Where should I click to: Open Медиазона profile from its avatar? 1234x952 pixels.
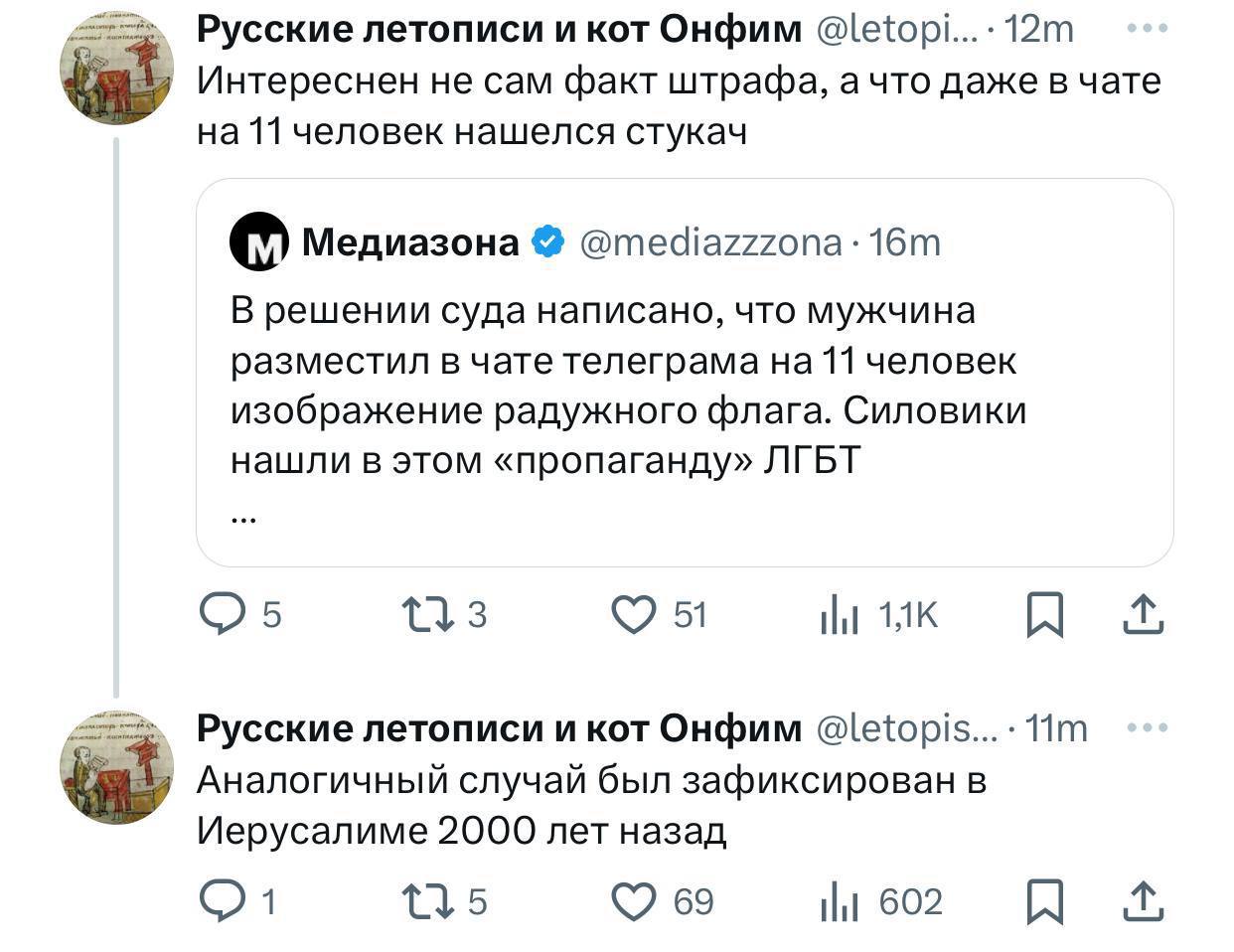[259, 242]
